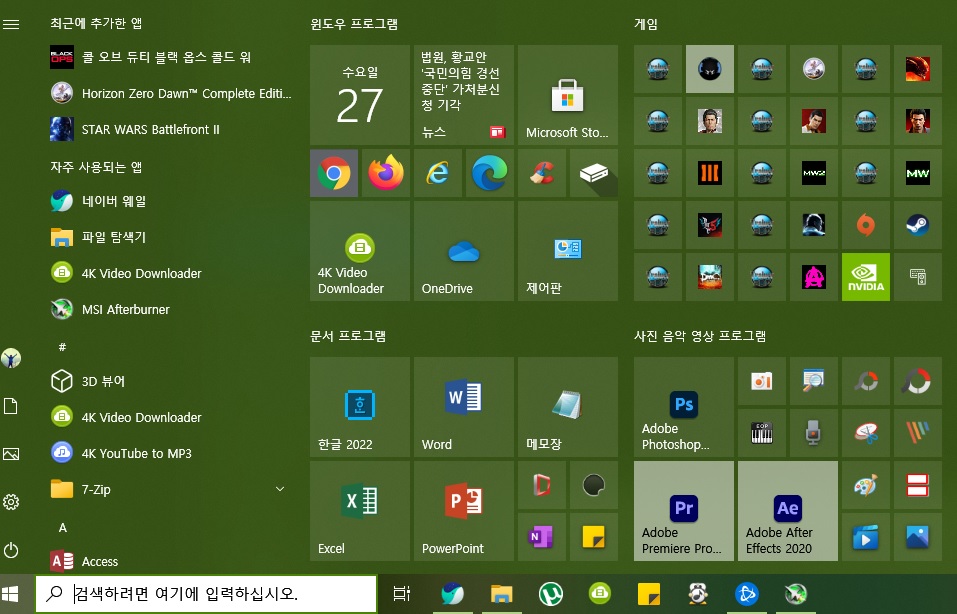Viewport: 957px width, 614px height.
Task: Open the 뉴스 news tile
Action: pos(463,95)
